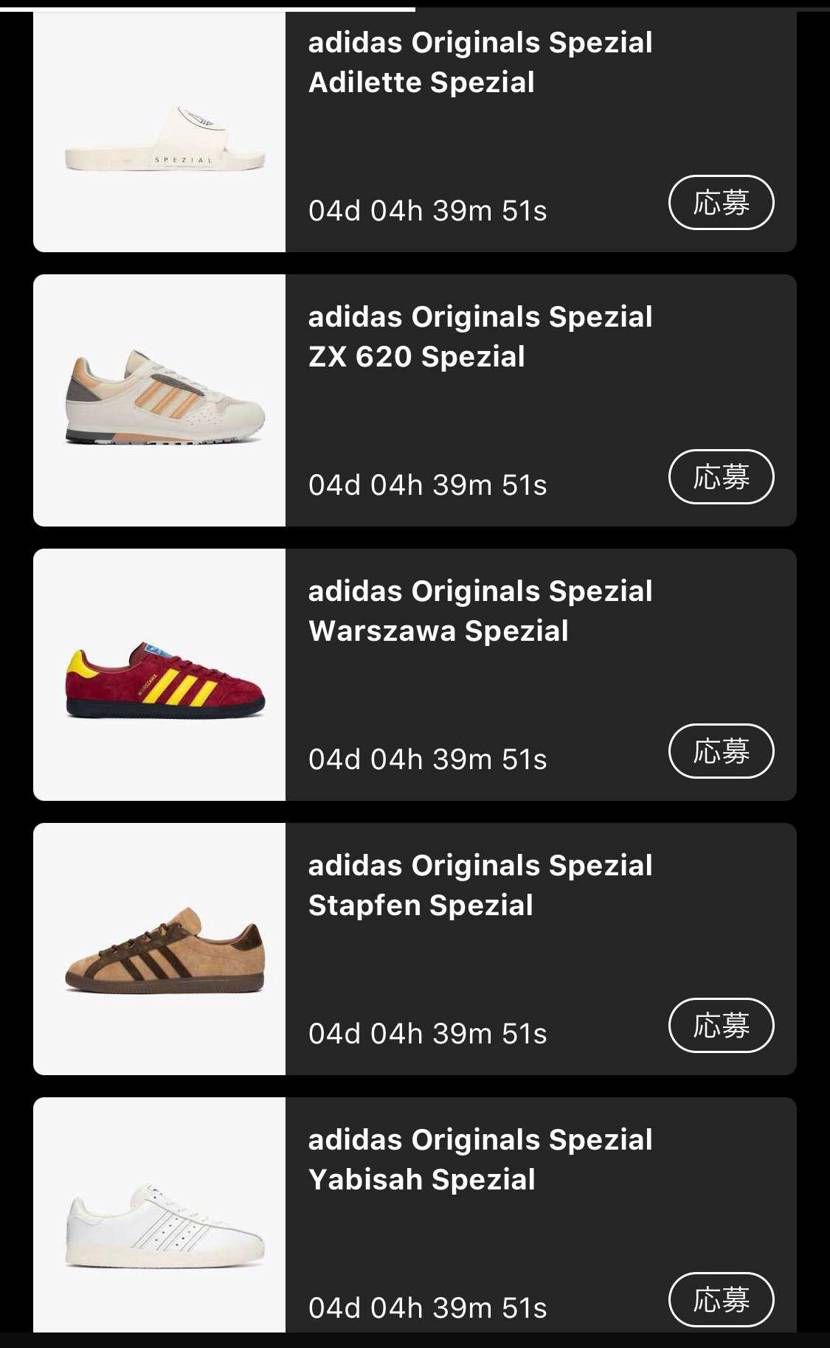The image size is (830, 1348).
Task: Enter the Stapfen Spezial draw with 応募
Action: (721, 1025)
